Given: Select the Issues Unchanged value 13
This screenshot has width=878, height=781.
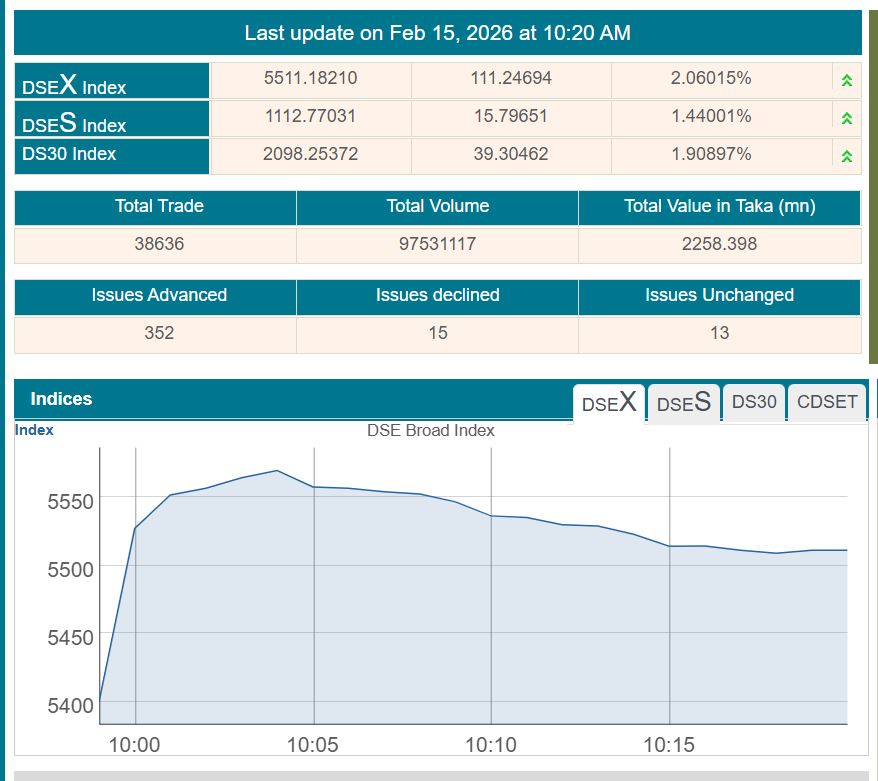Looking at the screenshot, I should point(719,333).
